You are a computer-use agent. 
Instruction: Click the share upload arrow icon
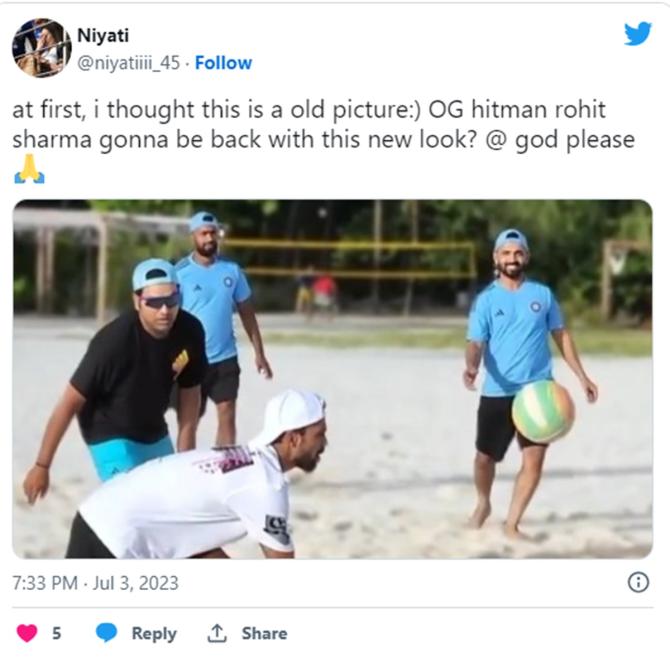pyautogui.click(x=217, y=633)
